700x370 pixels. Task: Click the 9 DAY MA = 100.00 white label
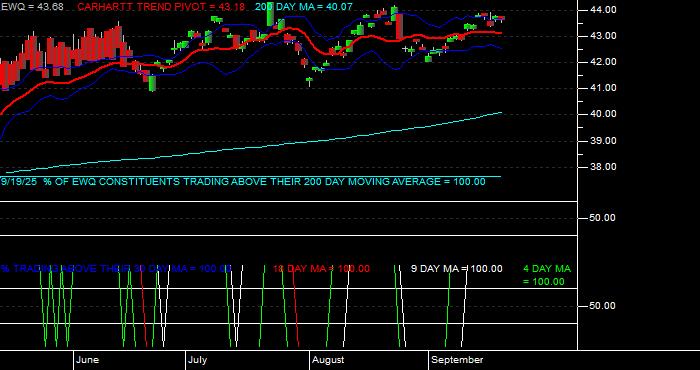pyautogui.click(x=456, y=269)
